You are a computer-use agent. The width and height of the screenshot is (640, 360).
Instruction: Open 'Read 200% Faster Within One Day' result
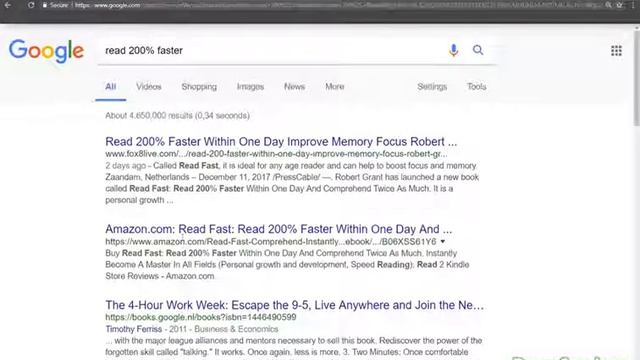(x=281, y=142)
